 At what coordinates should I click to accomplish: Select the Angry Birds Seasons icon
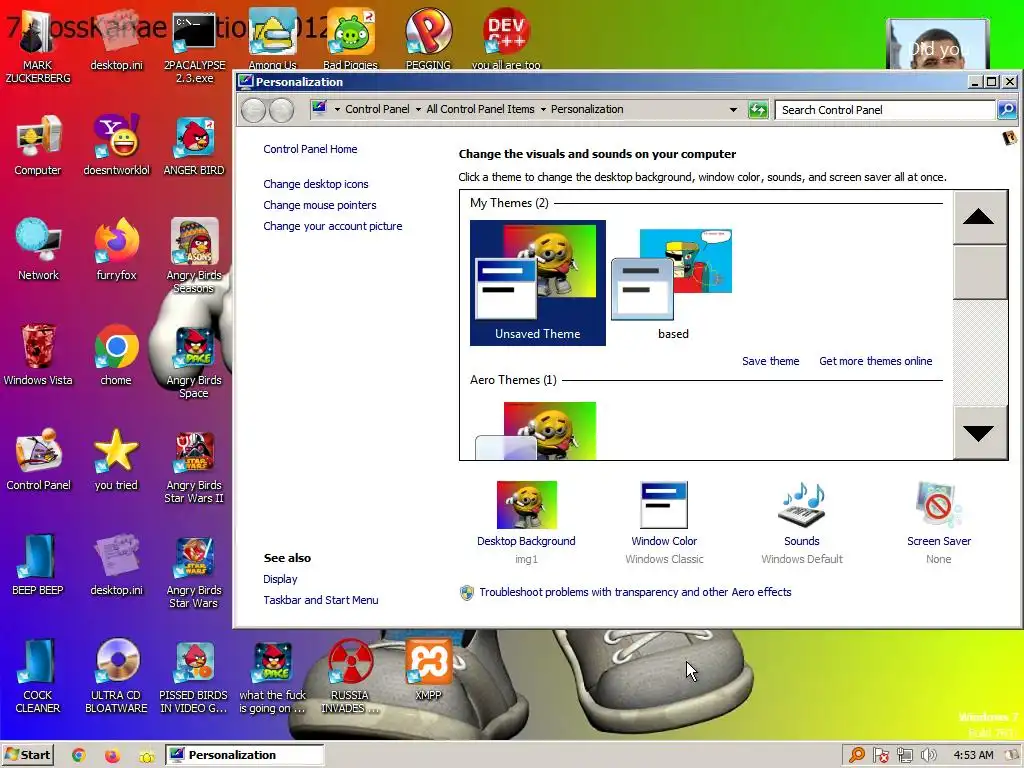coord(194,256)
